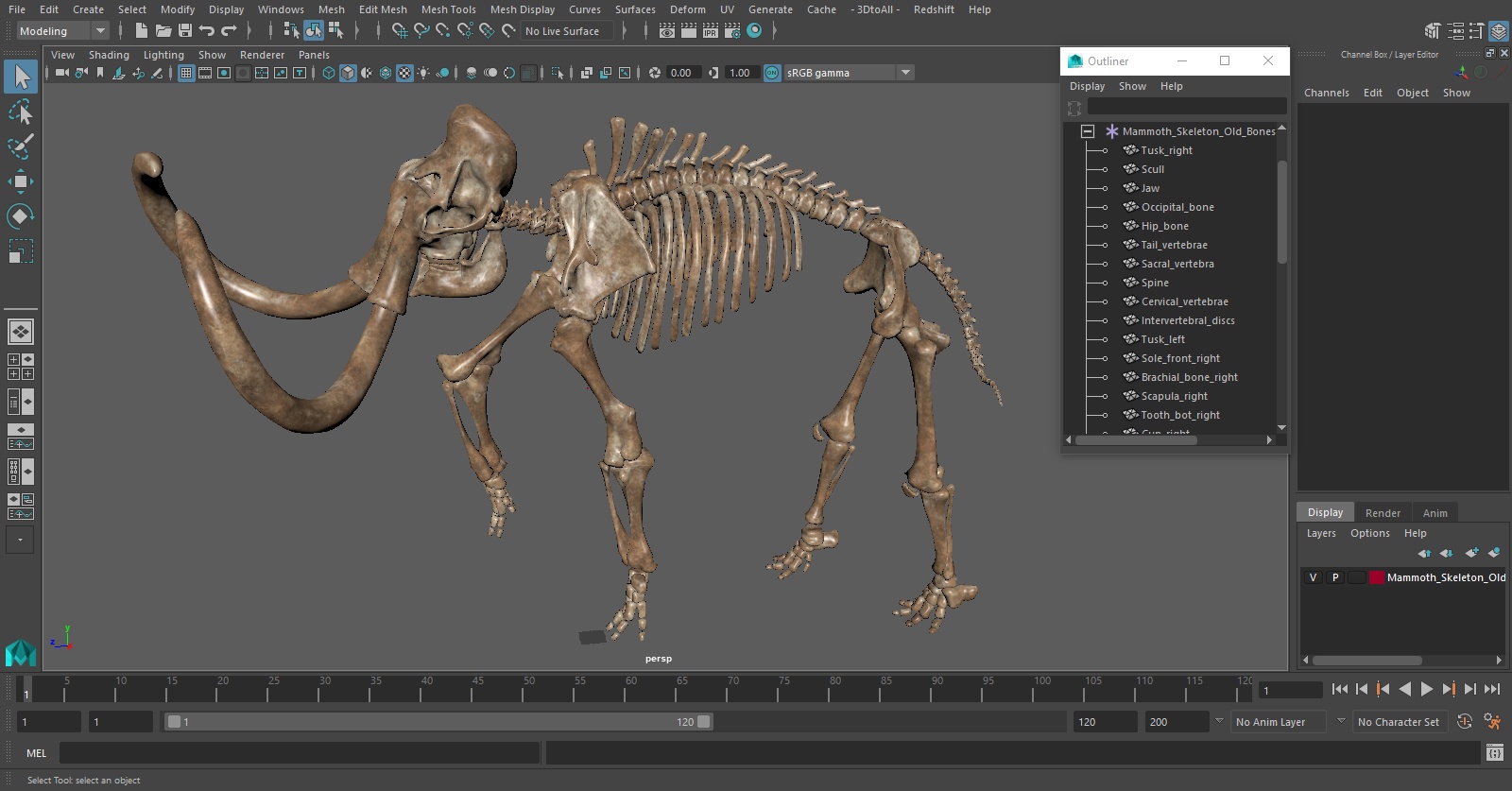The image size is (1512, 791).
Task: Open the No Live Surface field
Action: [x=567, y=31]
